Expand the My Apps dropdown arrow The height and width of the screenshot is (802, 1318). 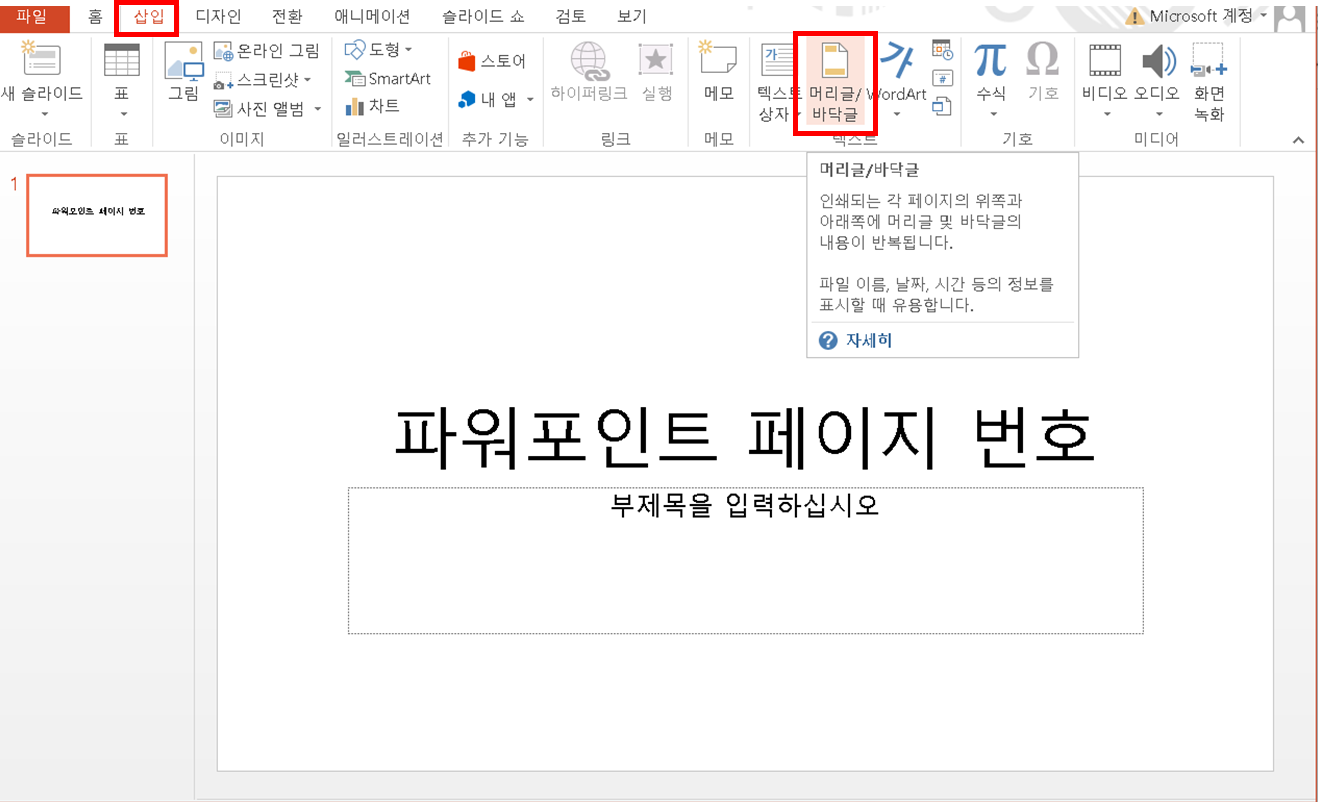530,100
